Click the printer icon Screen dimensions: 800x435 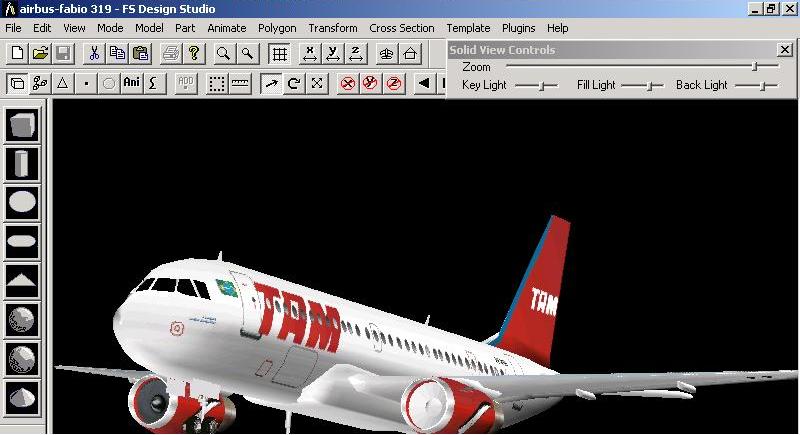(x=171, y=53)
